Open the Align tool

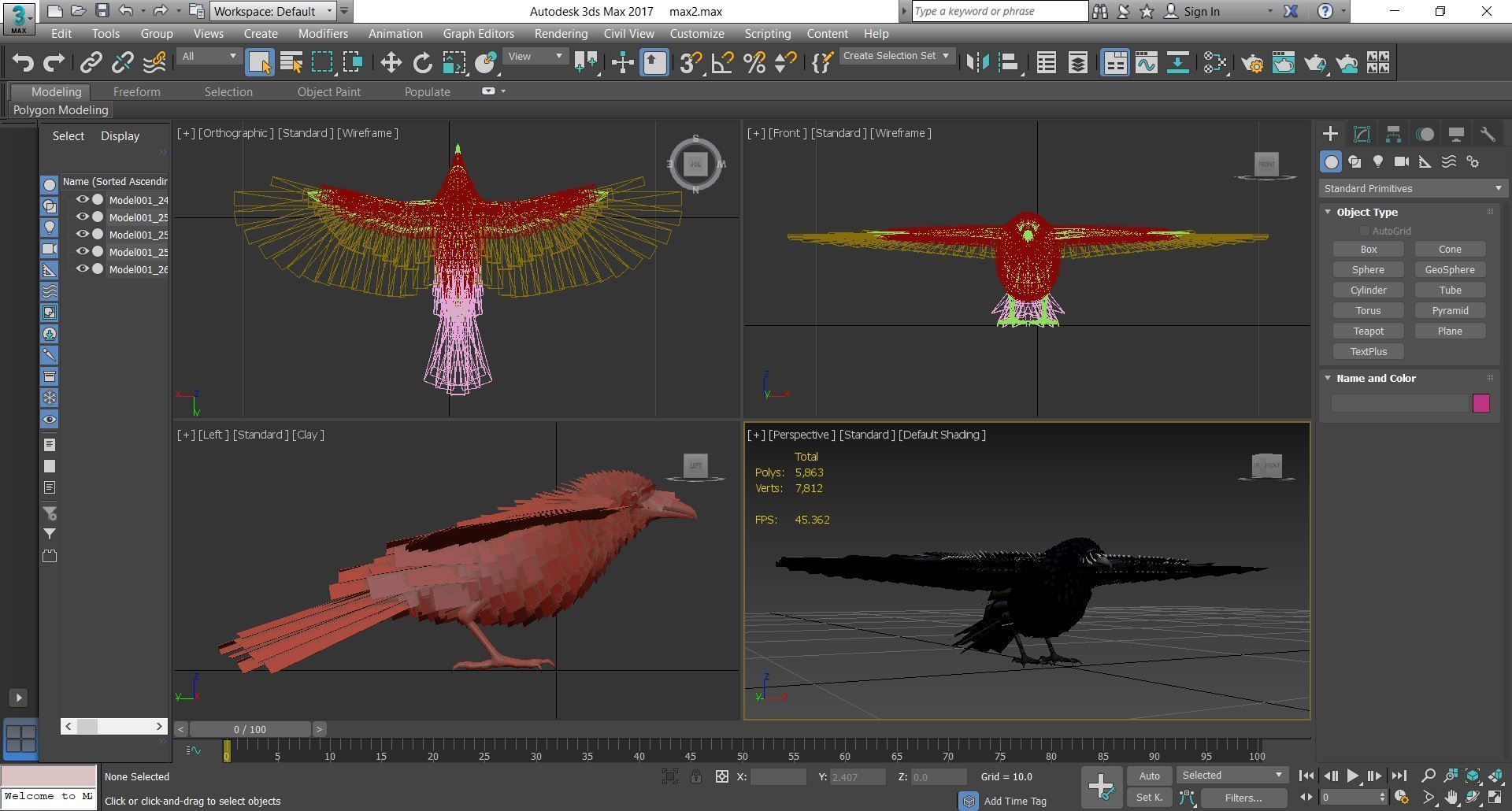tap(1009, 63)
